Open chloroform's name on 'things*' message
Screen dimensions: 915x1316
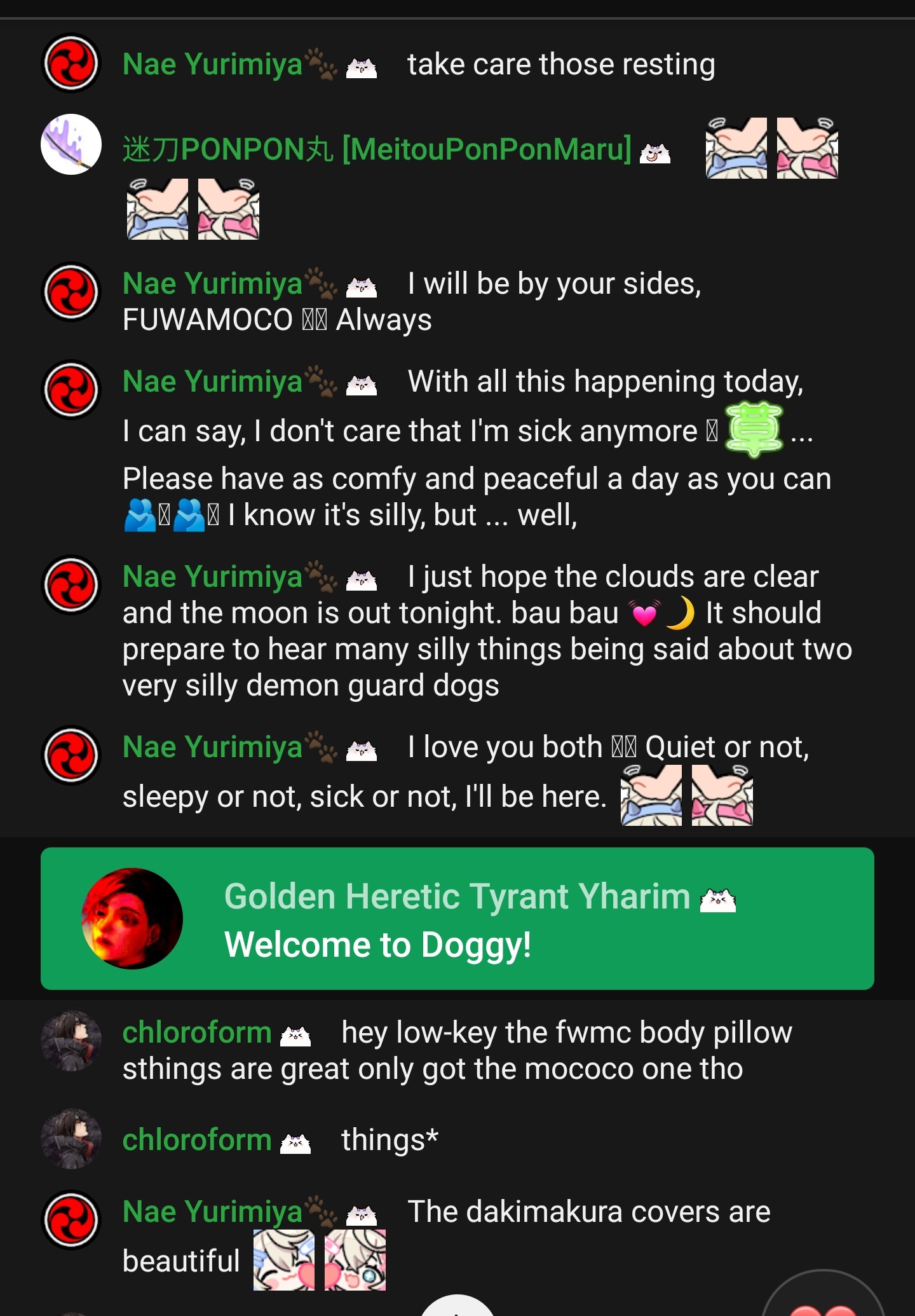tap(197, 1139)
